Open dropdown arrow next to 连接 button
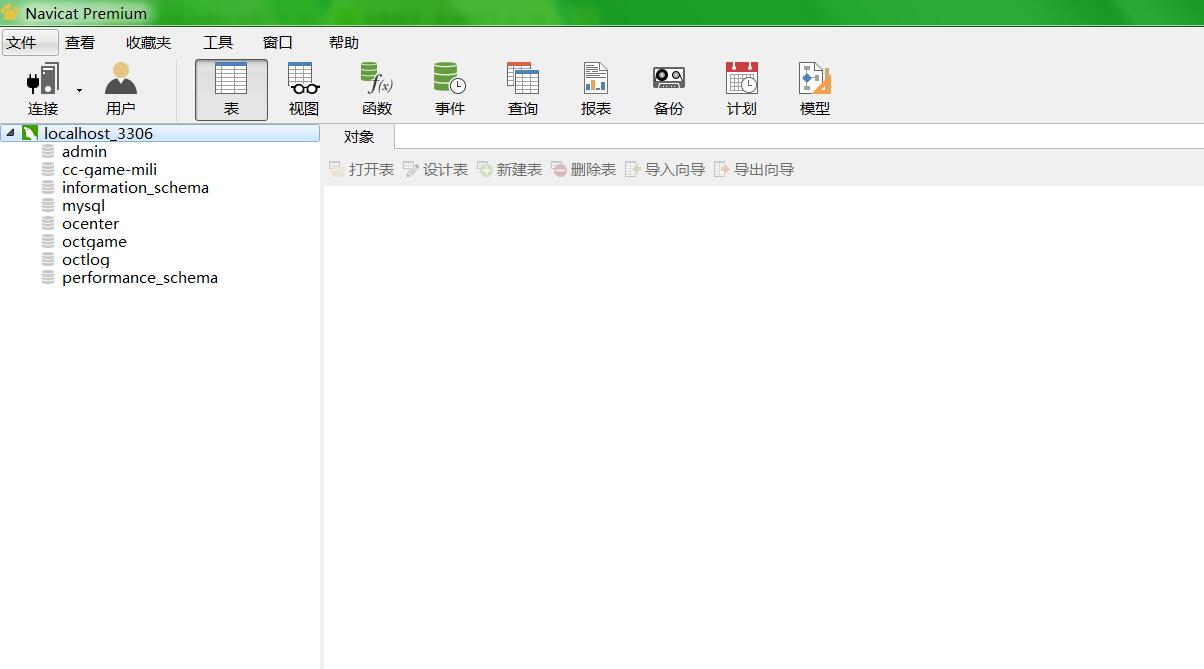Screen dimensions: 1204x669 (x=79, y=91)
